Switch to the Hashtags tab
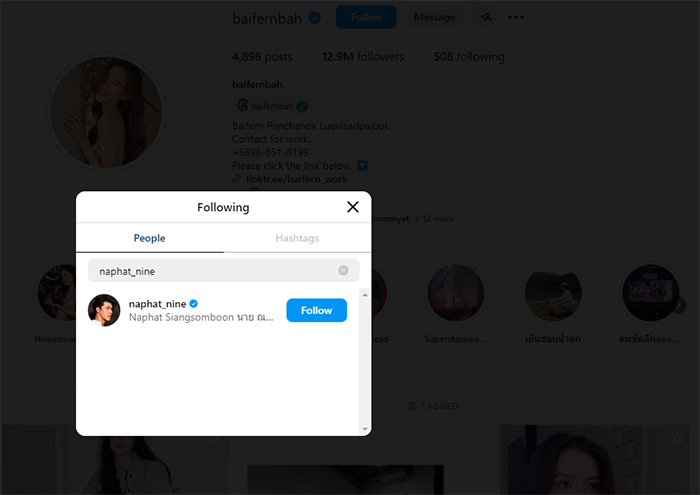700x495 pixels. coord(297,238)
